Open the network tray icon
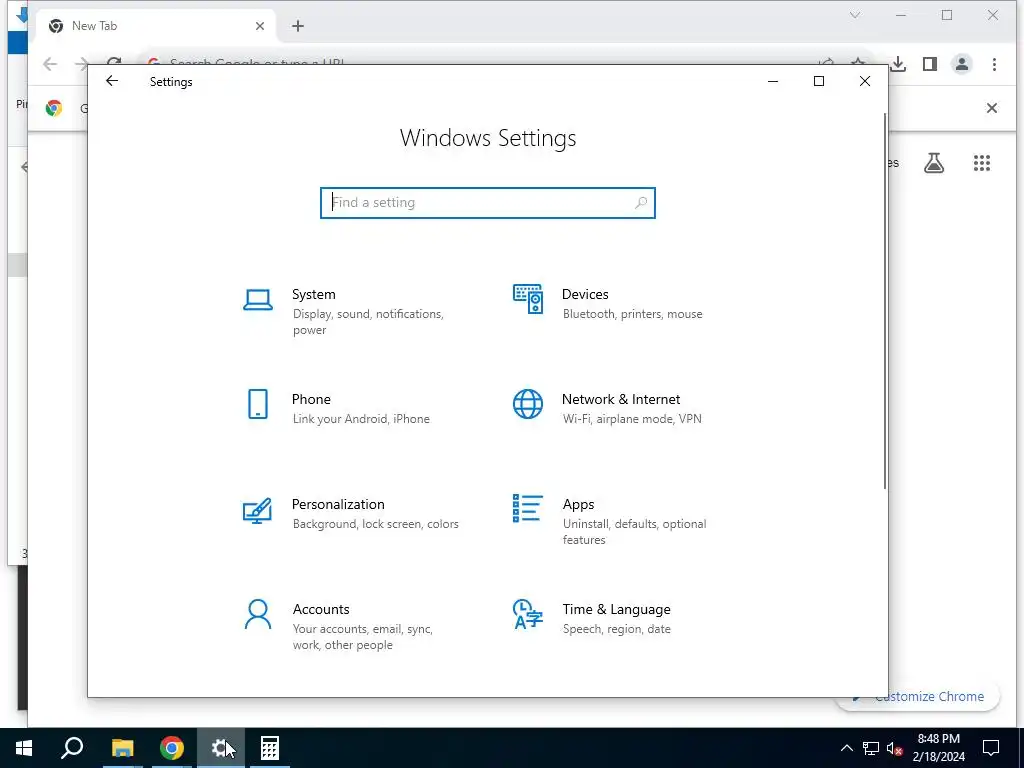Viewport: 1024px width, 768px height. coord(871,748)
